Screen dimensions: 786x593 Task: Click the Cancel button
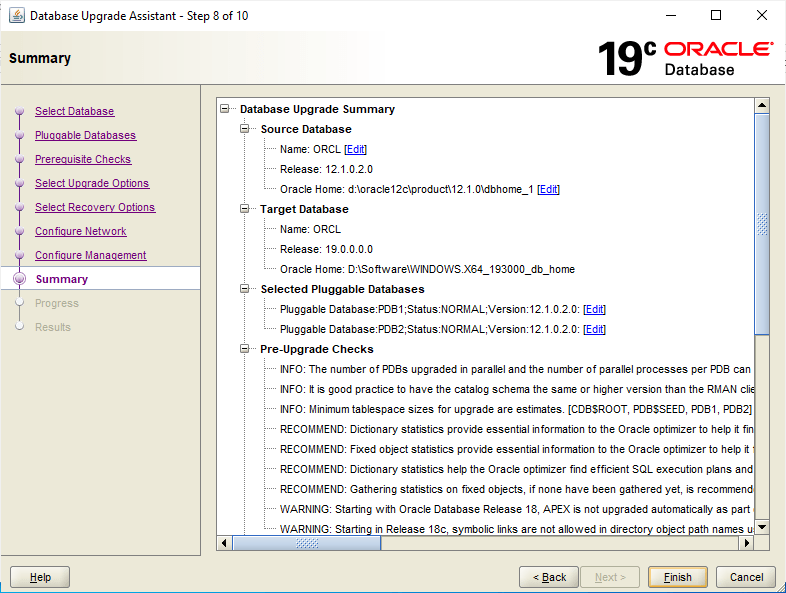(746, 577)
